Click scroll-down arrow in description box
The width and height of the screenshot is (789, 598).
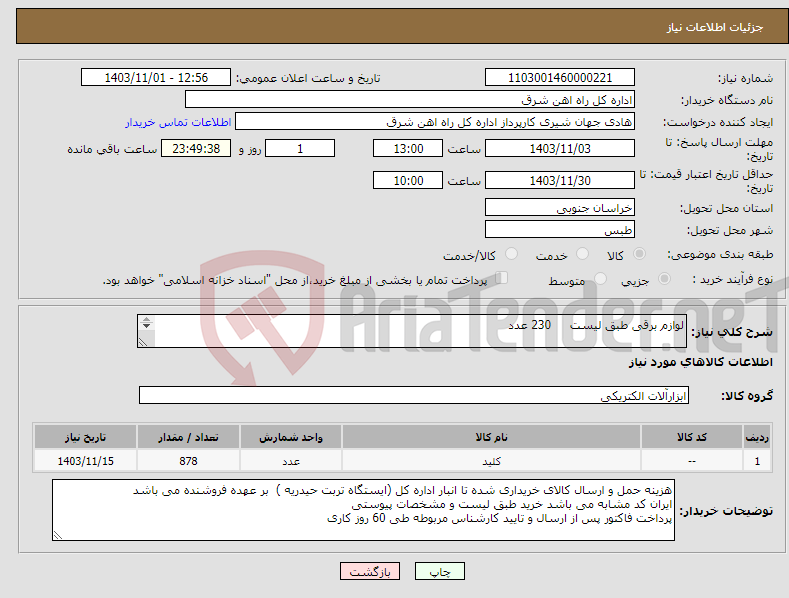click(x=146, y=326)
